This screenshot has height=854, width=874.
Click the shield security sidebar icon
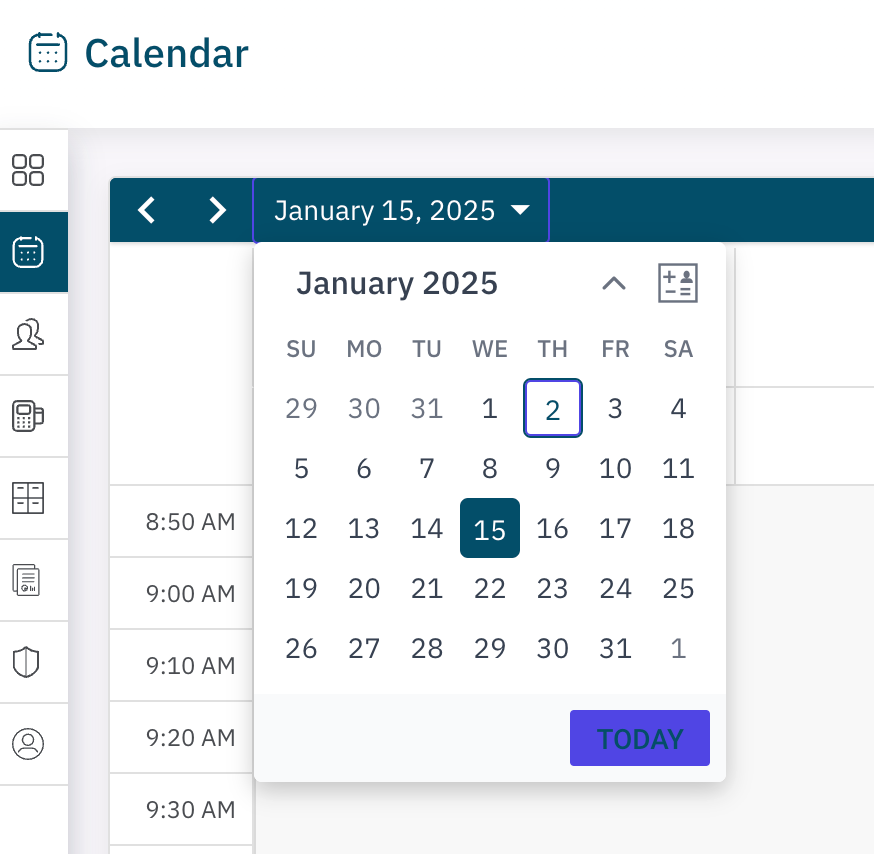[28, 662]
